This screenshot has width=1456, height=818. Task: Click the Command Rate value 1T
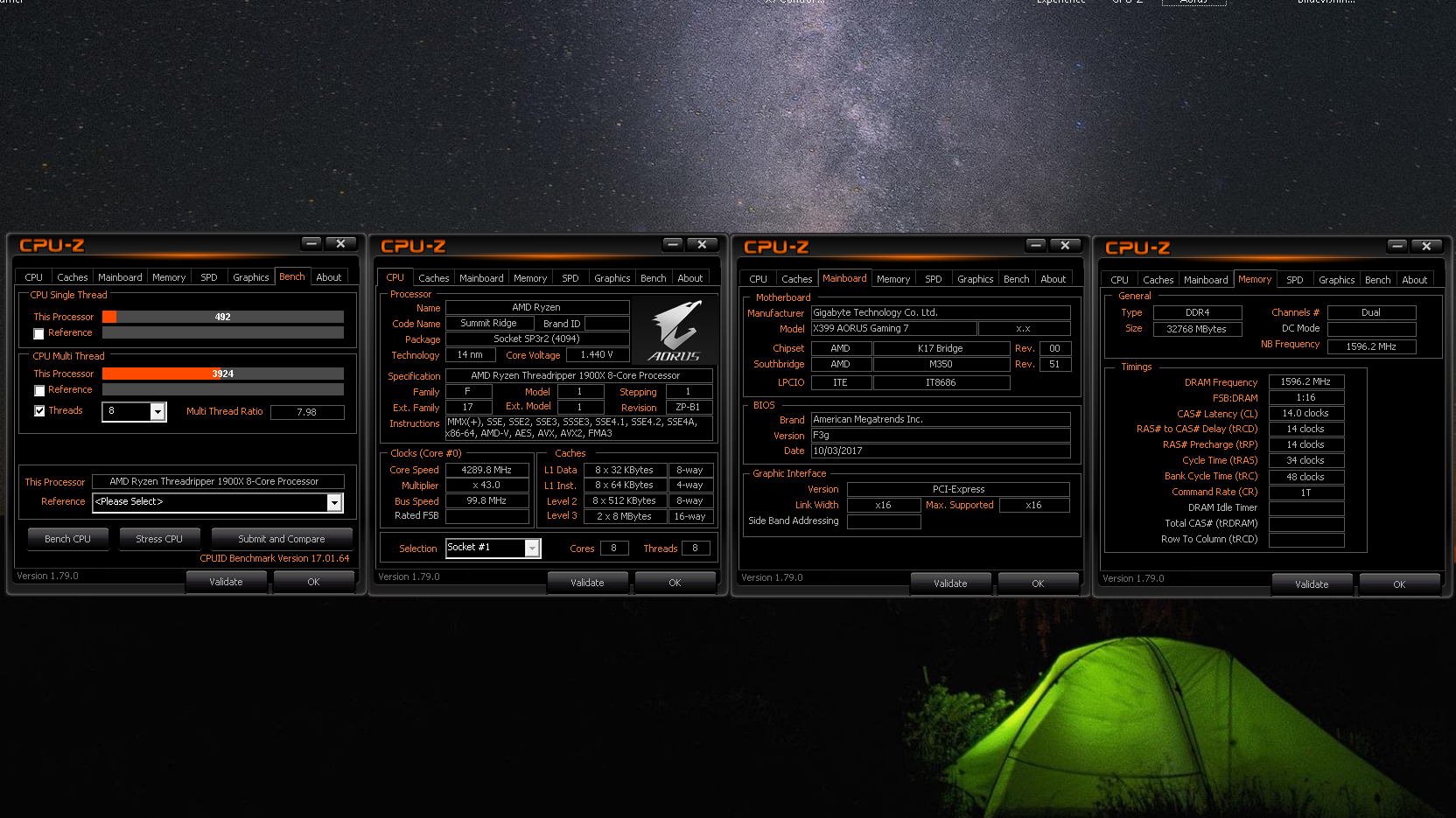point(1306,493)
